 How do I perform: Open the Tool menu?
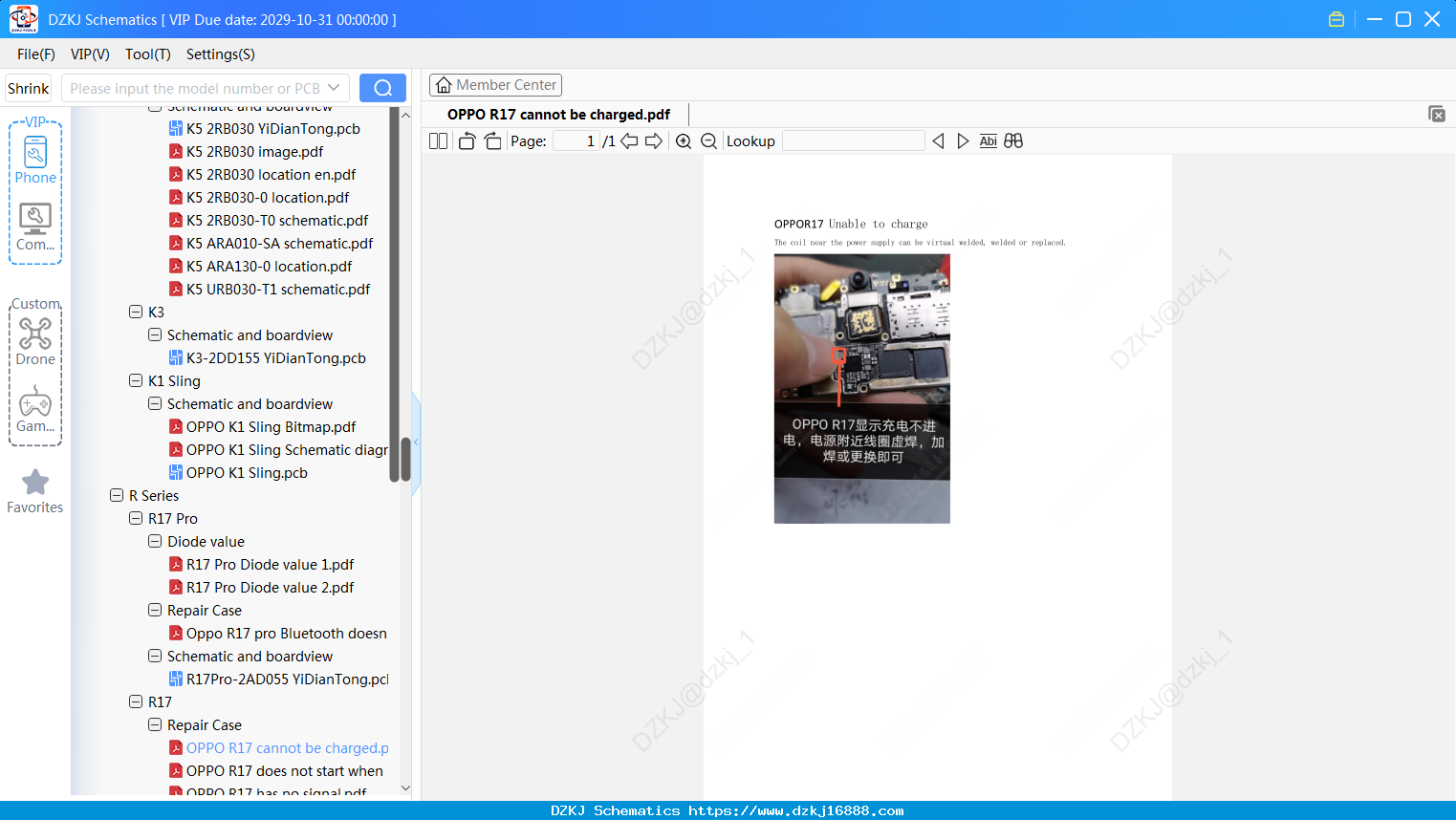148,54
